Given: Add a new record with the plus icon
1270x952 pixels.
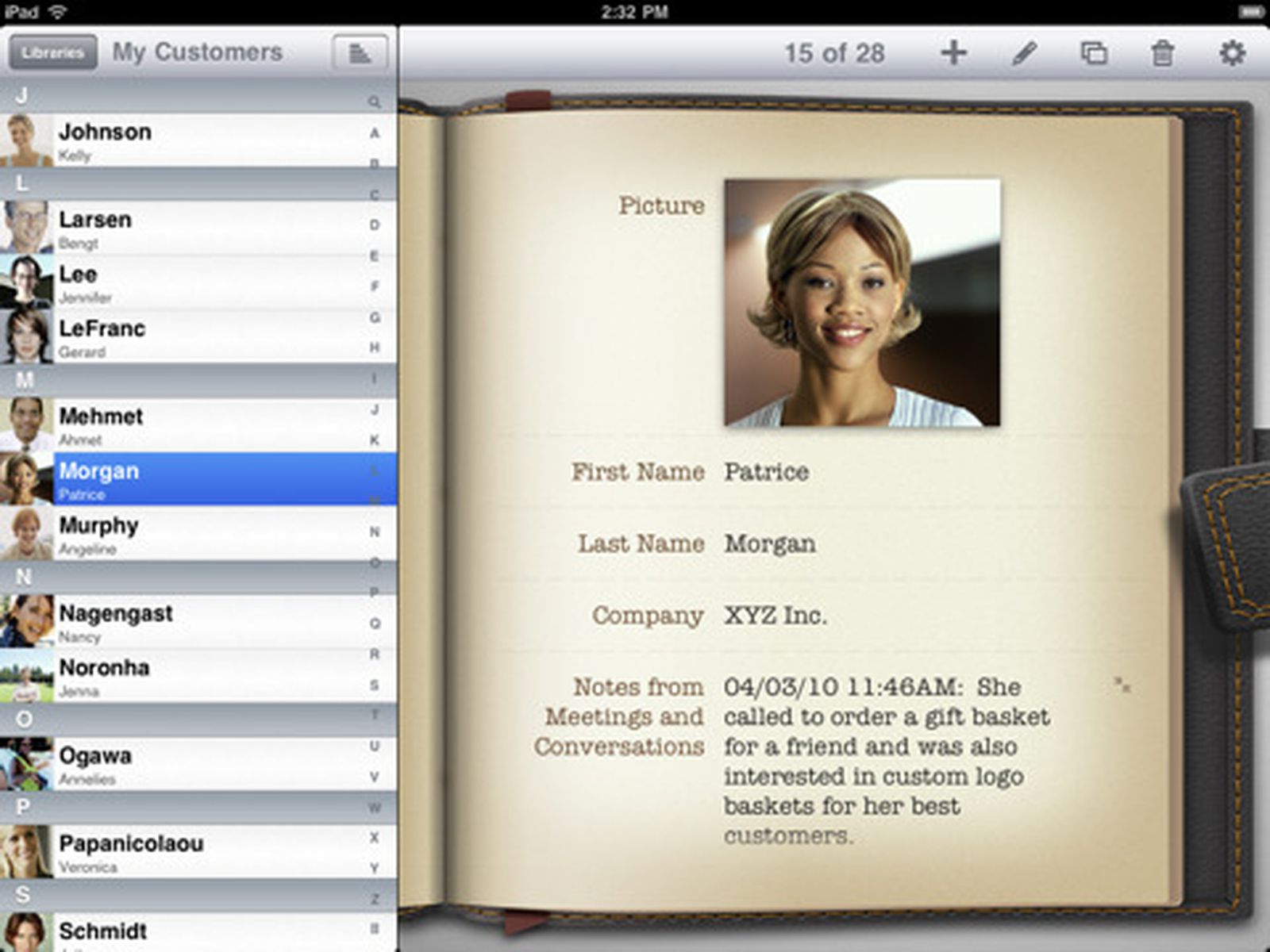Looking at the screenshot, I should click(952, 53).
